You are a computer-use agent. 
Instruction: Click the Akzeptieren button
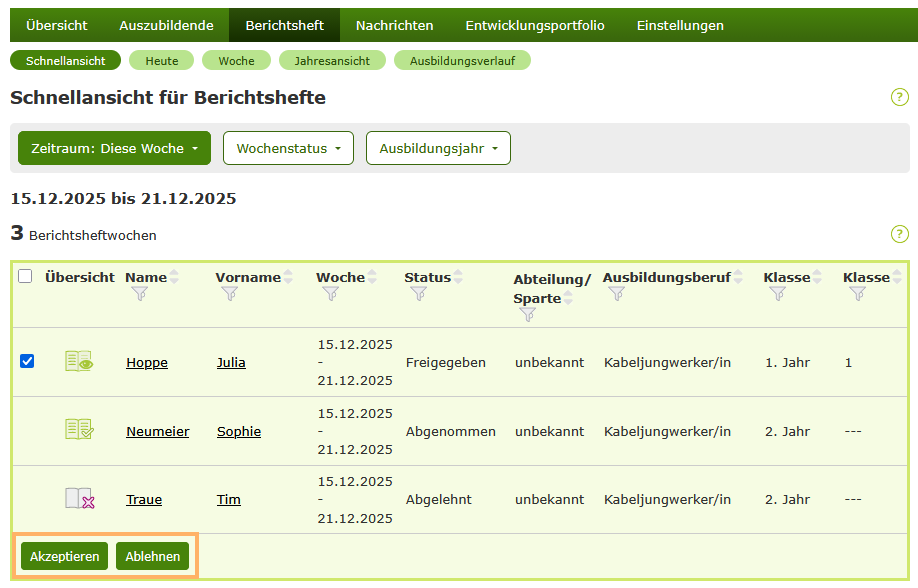(x=64, y=556)
